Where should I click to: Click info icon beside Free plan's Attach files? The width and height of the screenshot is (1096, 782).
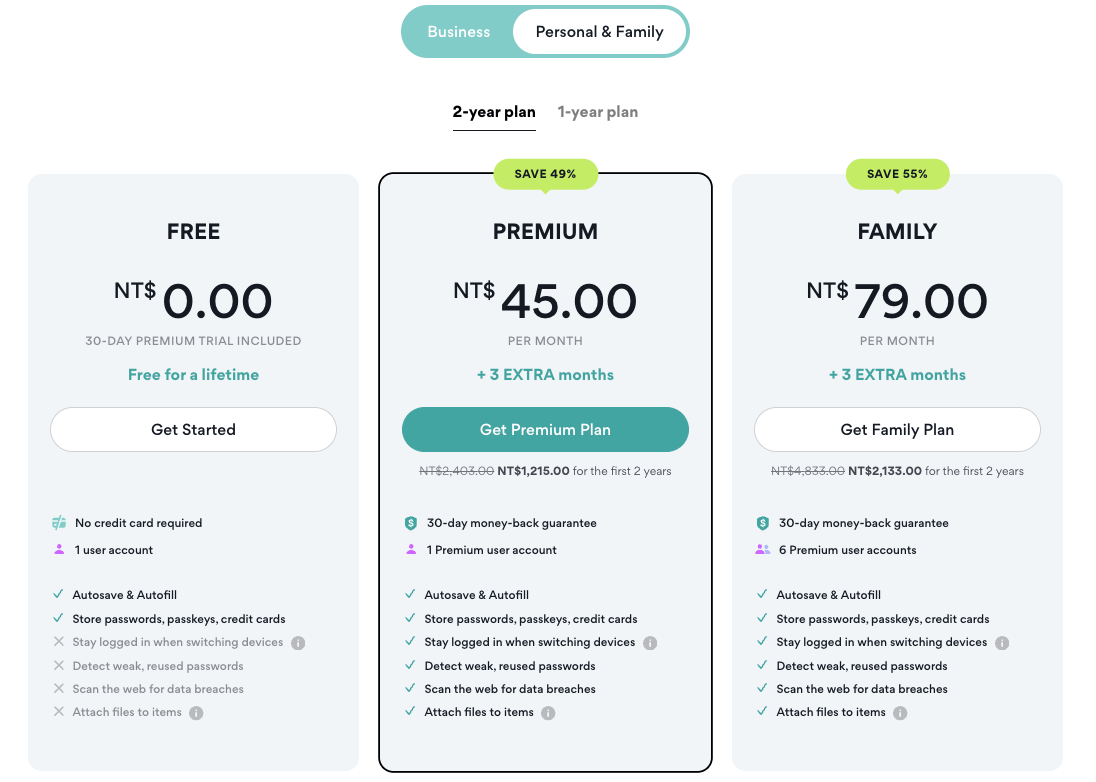[196, 713]
